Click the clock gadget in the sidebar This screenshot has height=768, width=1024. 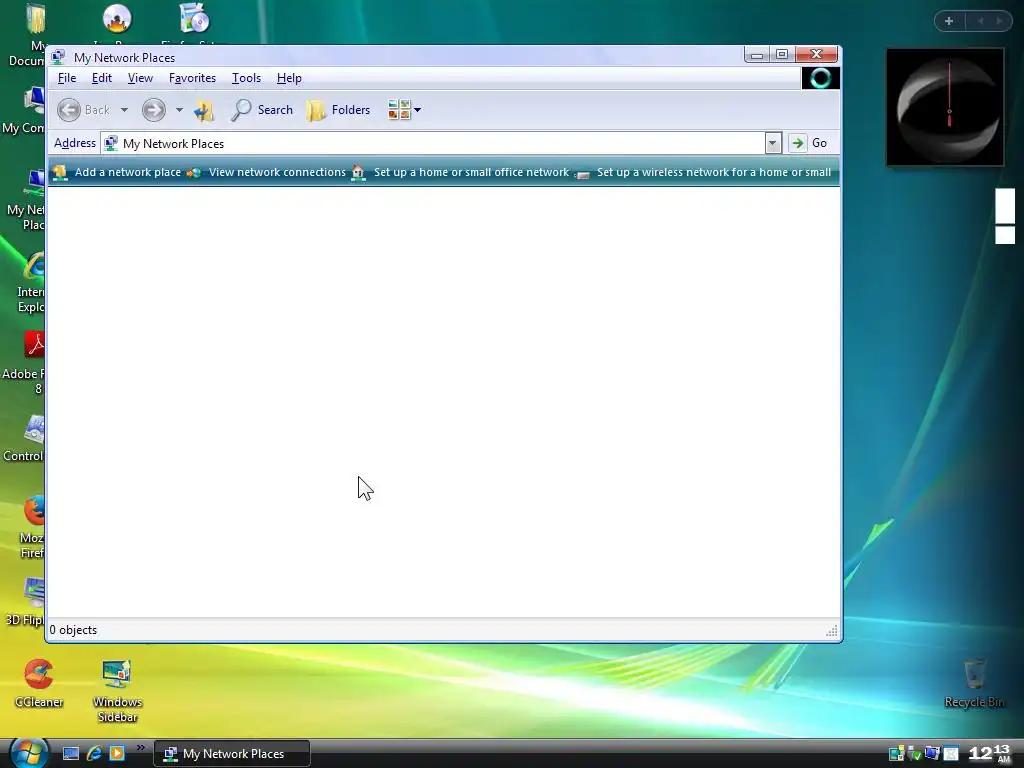pyautogui.click(x=945, y=107)
